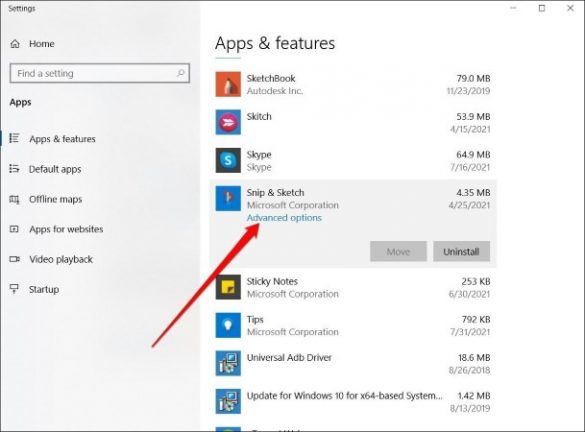585x432 pixels.
Task: Go to Offline maps settings
Action: click(x=55, y=199)
